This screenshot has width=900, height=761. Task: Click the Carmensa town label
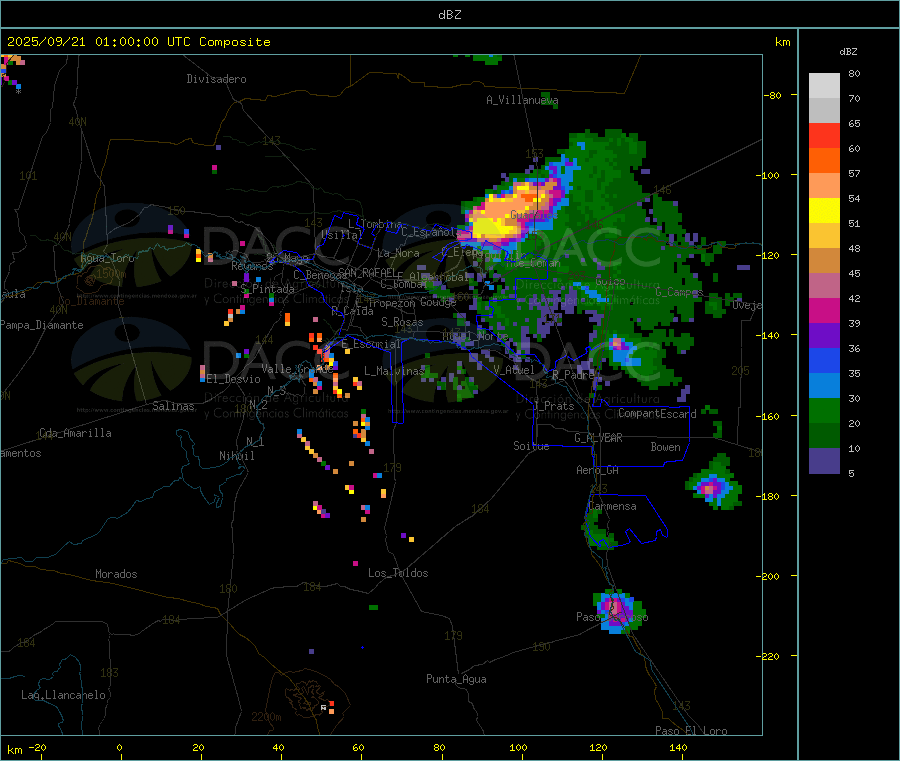(612, 506)
